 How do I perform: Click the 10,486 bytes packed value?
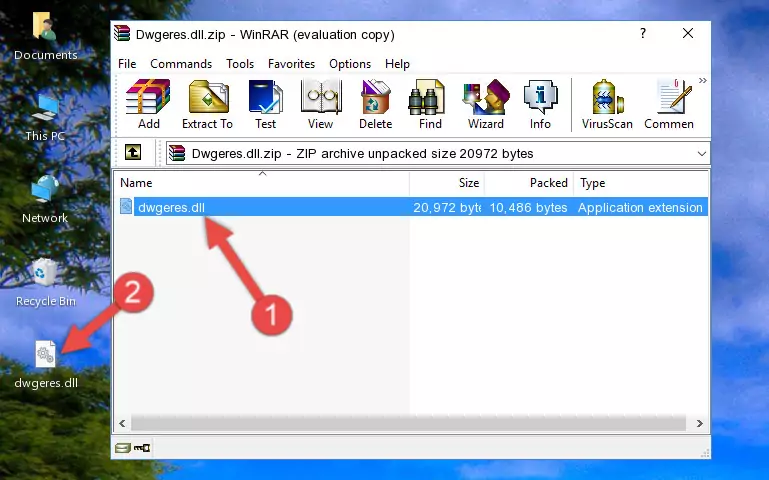pyautogui.click(x=528, y=207)
